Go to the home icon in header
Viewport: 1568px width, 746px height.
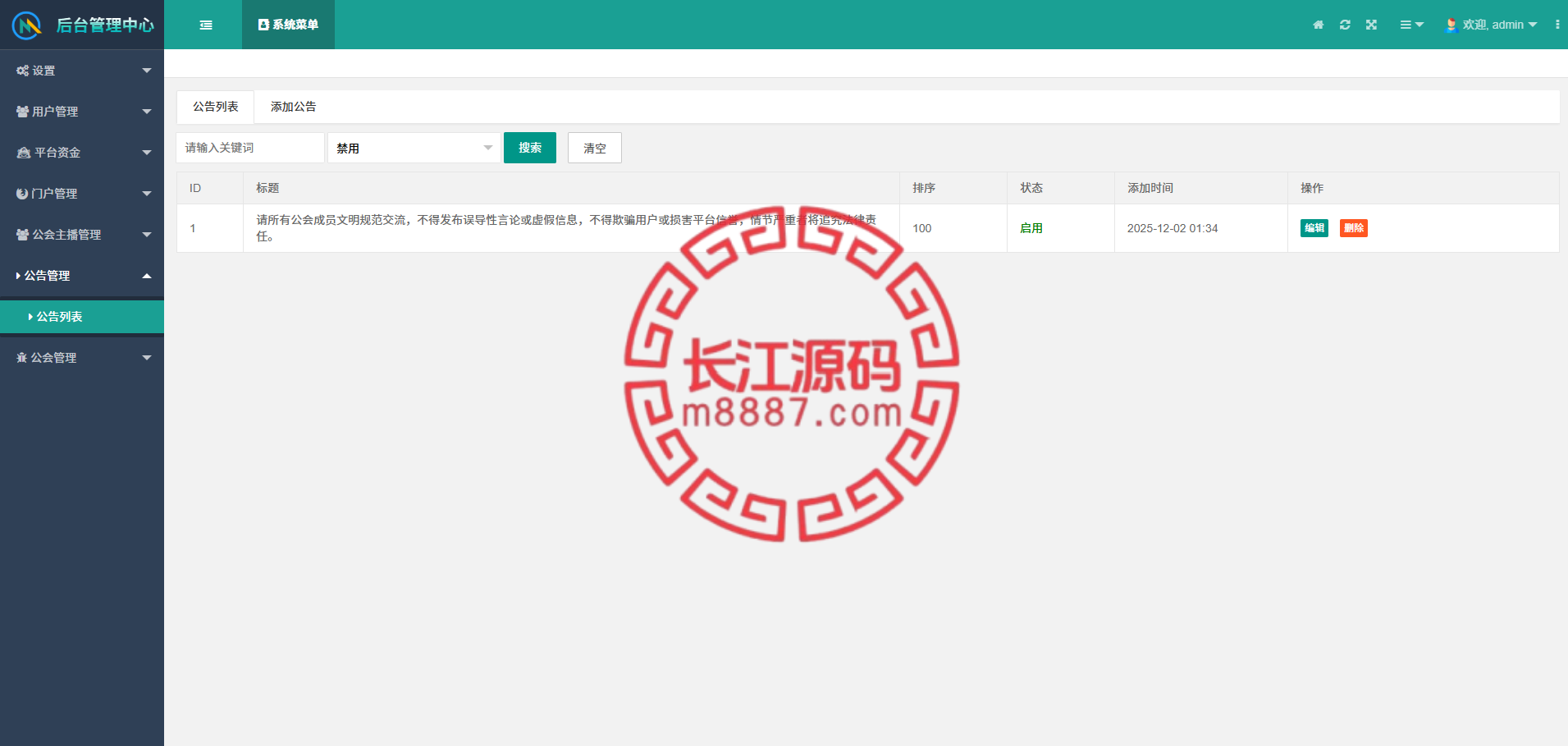point(1319,25)
